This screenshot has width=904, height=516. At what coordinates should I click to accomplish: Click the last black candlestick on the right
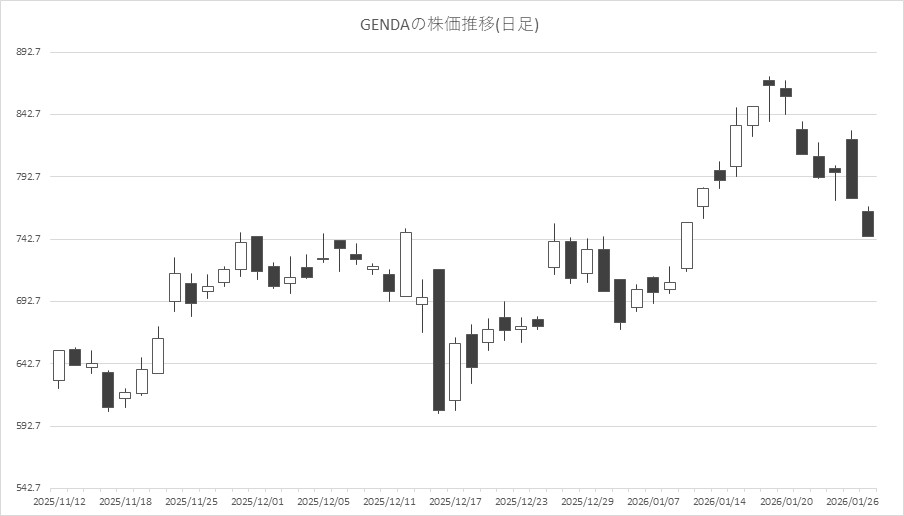(x=868, y=224)
